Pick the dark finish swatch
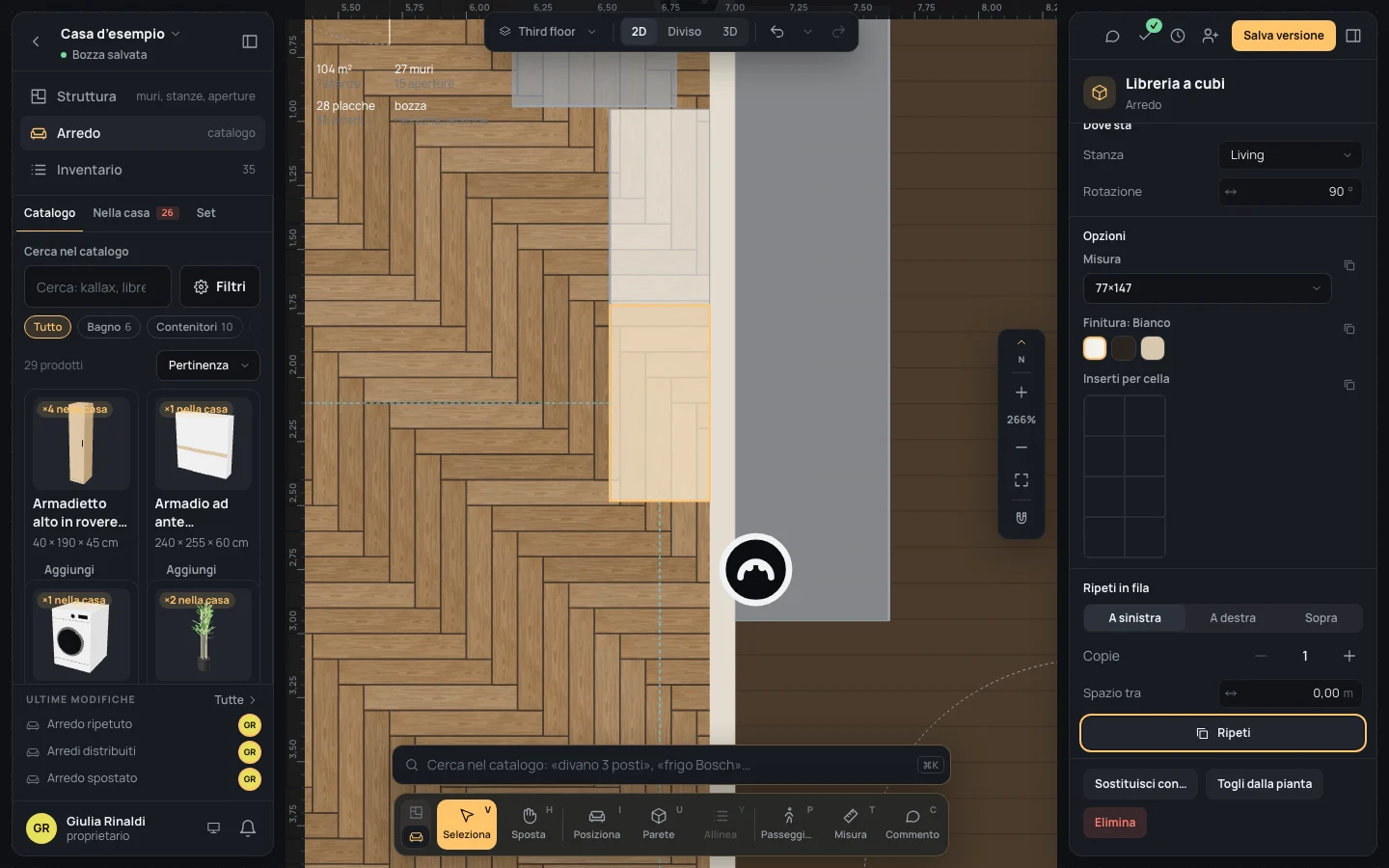This screenshot has height=868, width=1389. coord(1124,348)
